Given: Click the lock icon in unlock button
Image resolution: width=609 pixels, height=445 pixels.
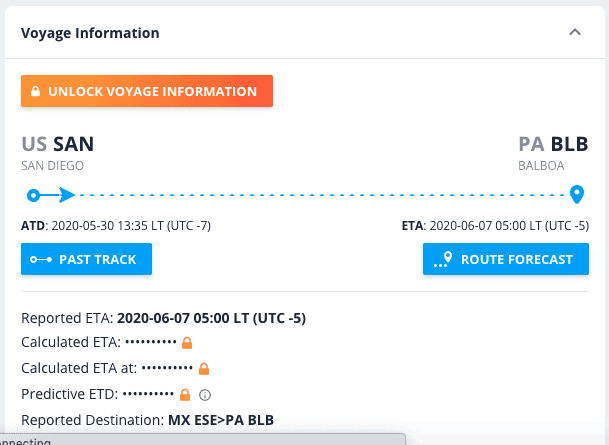Looking at the screenshot, I should pyautogui.click(x=35, y=91).
